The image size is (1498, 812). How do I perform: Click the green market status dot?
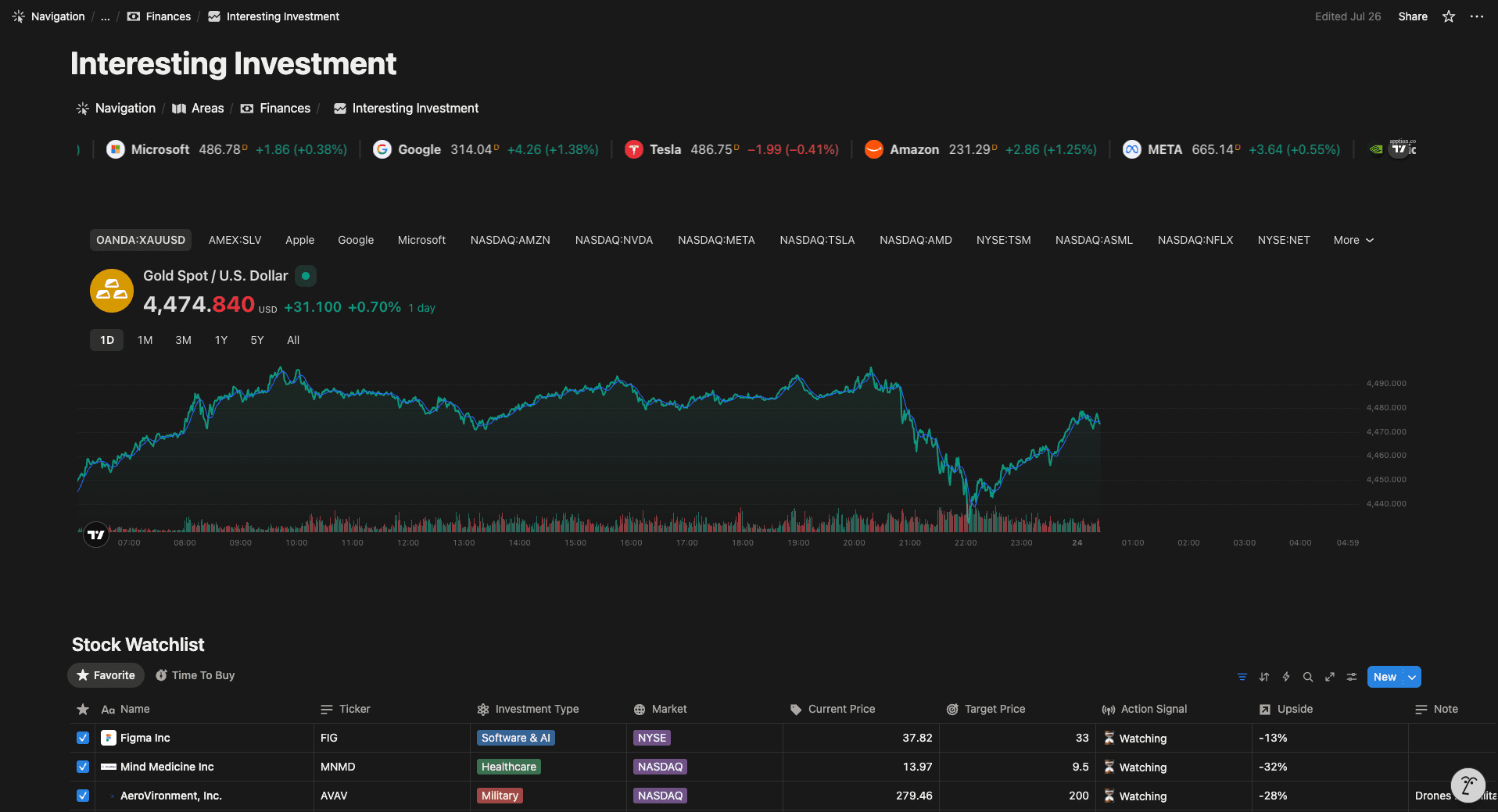click(306, 276)
